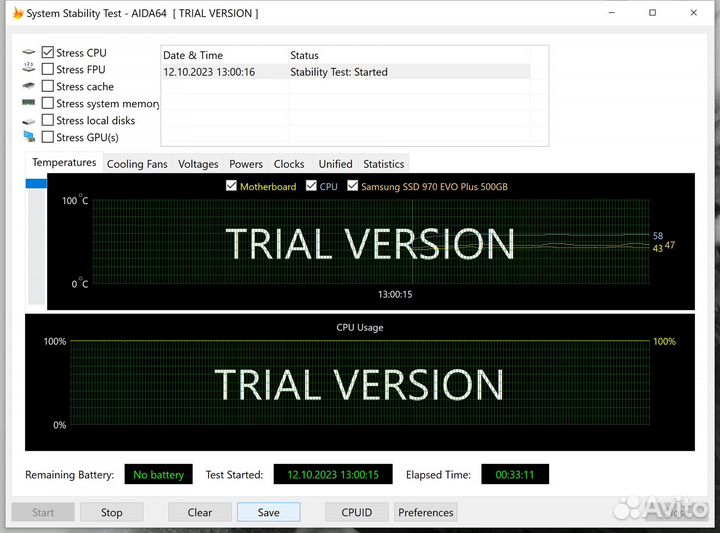Click the disk drive icon beside Stress local disks

click(x=28, y=121)
